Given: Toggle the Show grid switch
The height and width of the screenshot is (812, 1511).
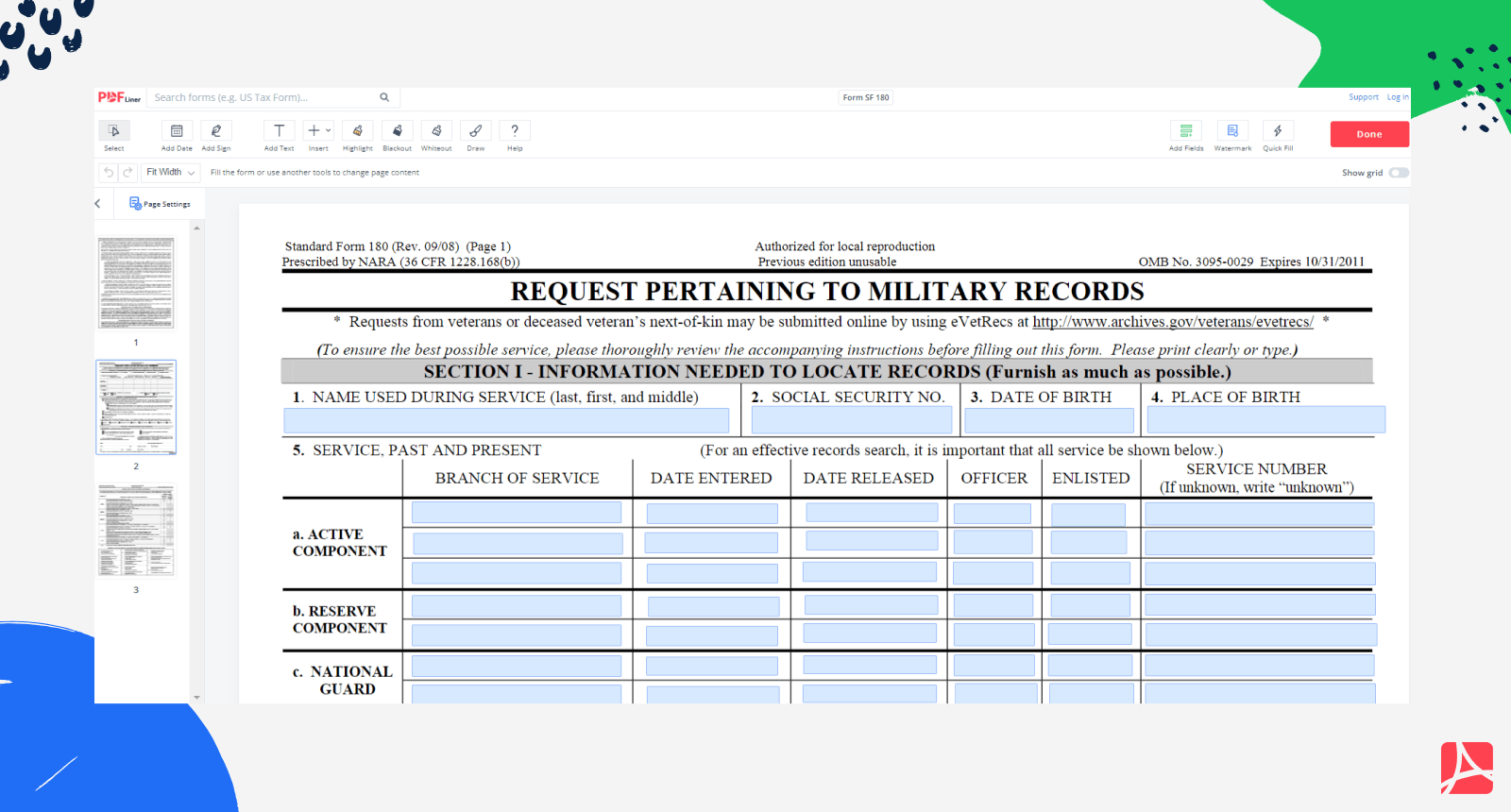Looking at the screenshot, I should (x=1399, y=173).
